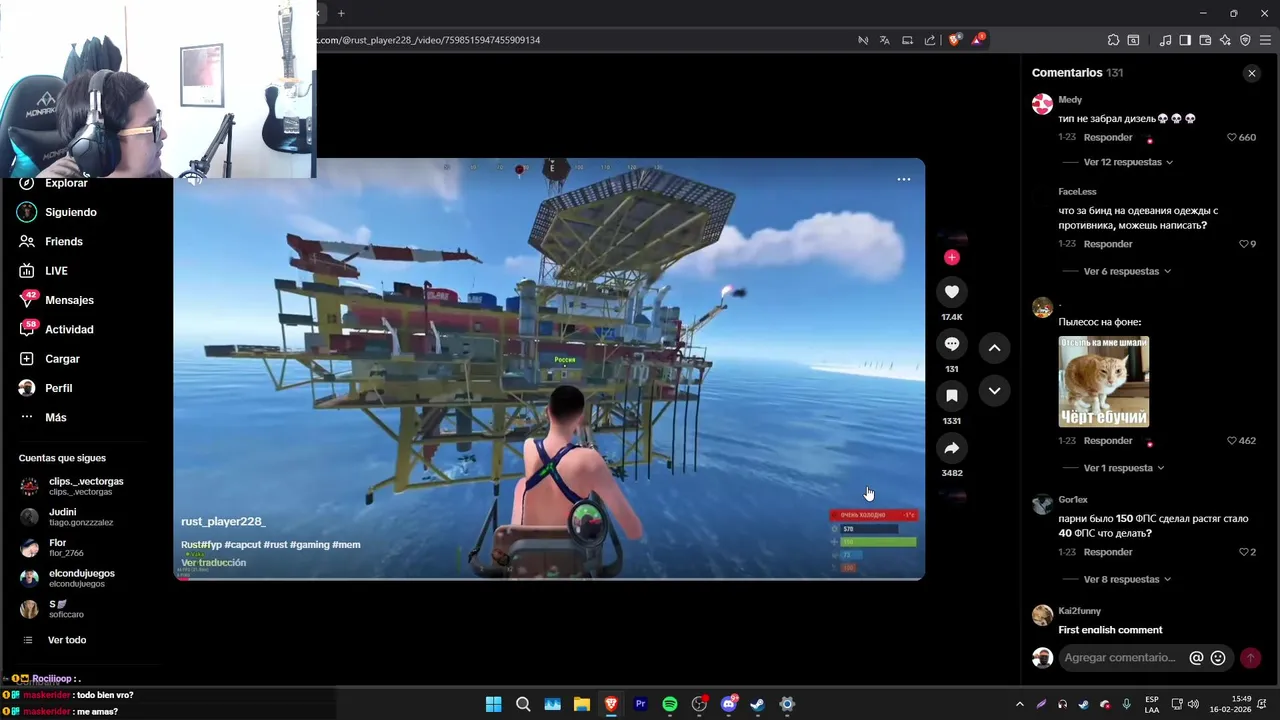Viewport: 1280px width, 720px height.
Task: Expand Ver 8 respuestas
Action: point(1127,579)
